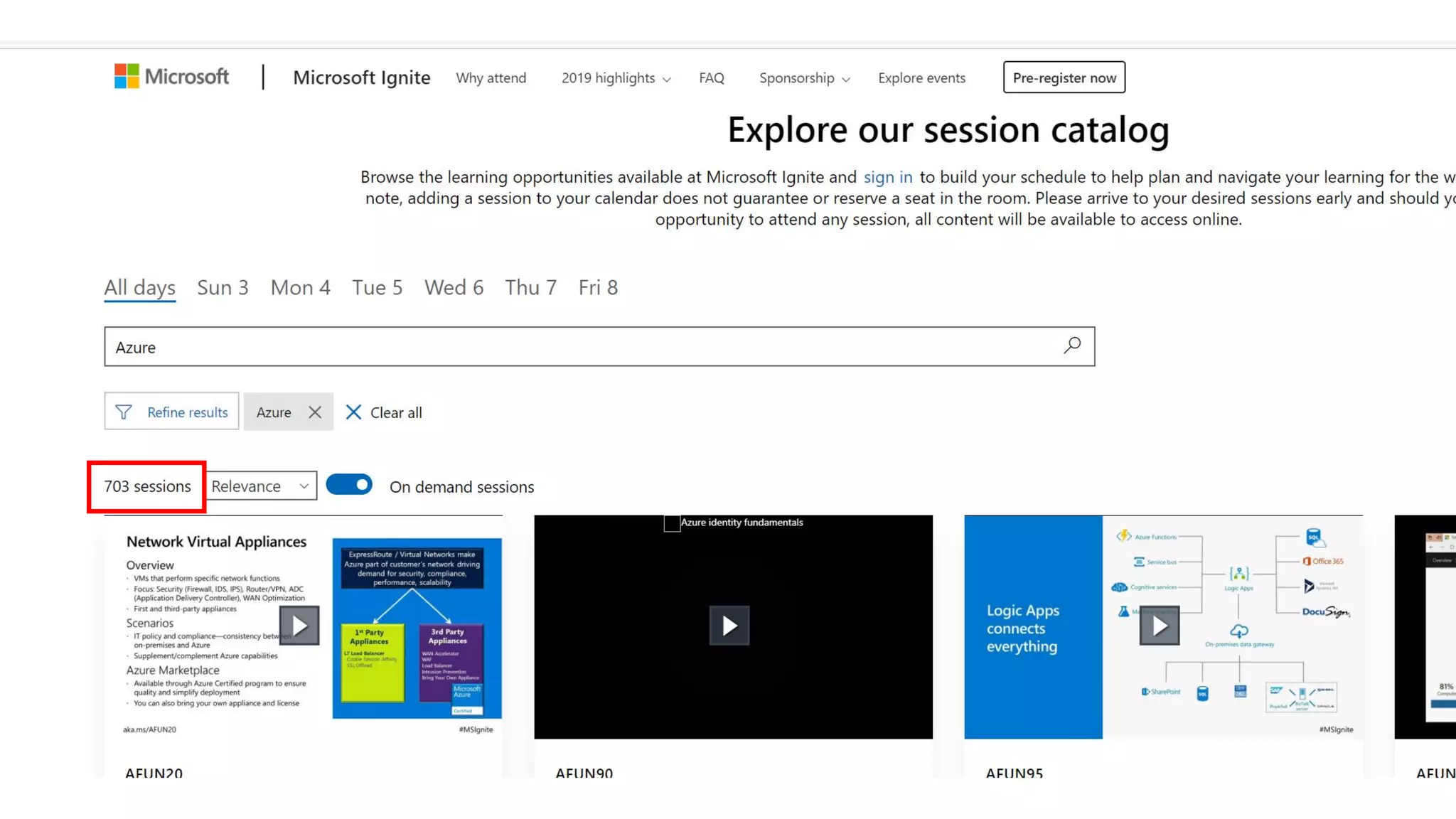1456x819 pixels.
Task: Click the Pre-register now button
Action: point(1064,77)
